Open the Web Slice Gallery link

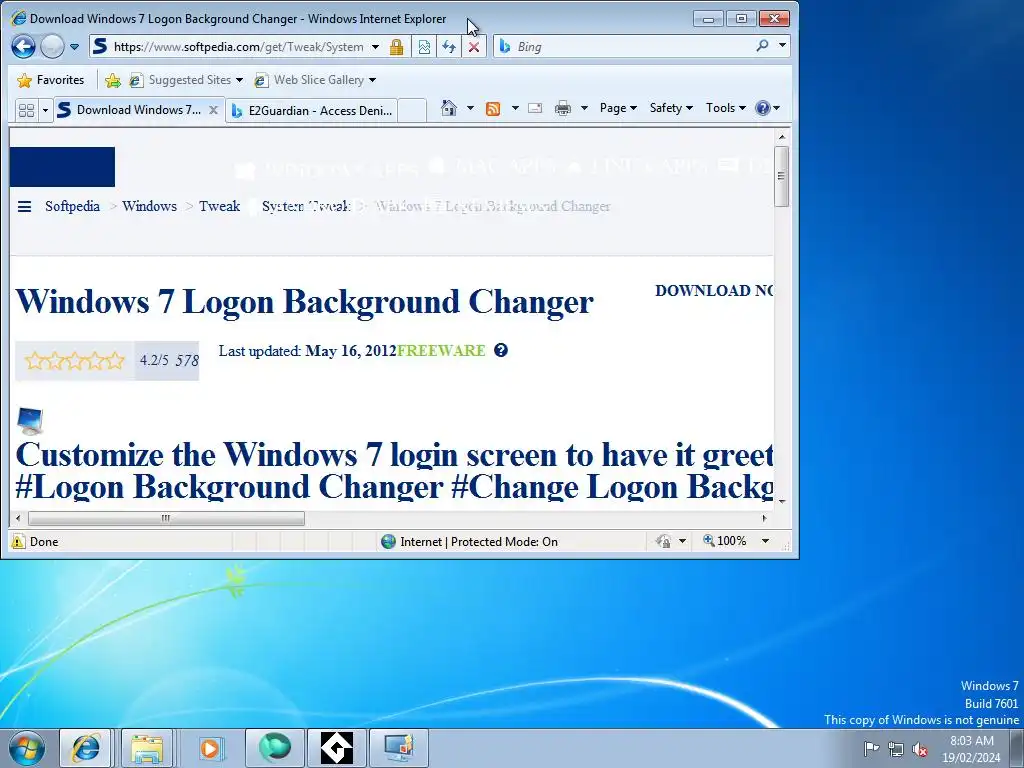[315, 80]
